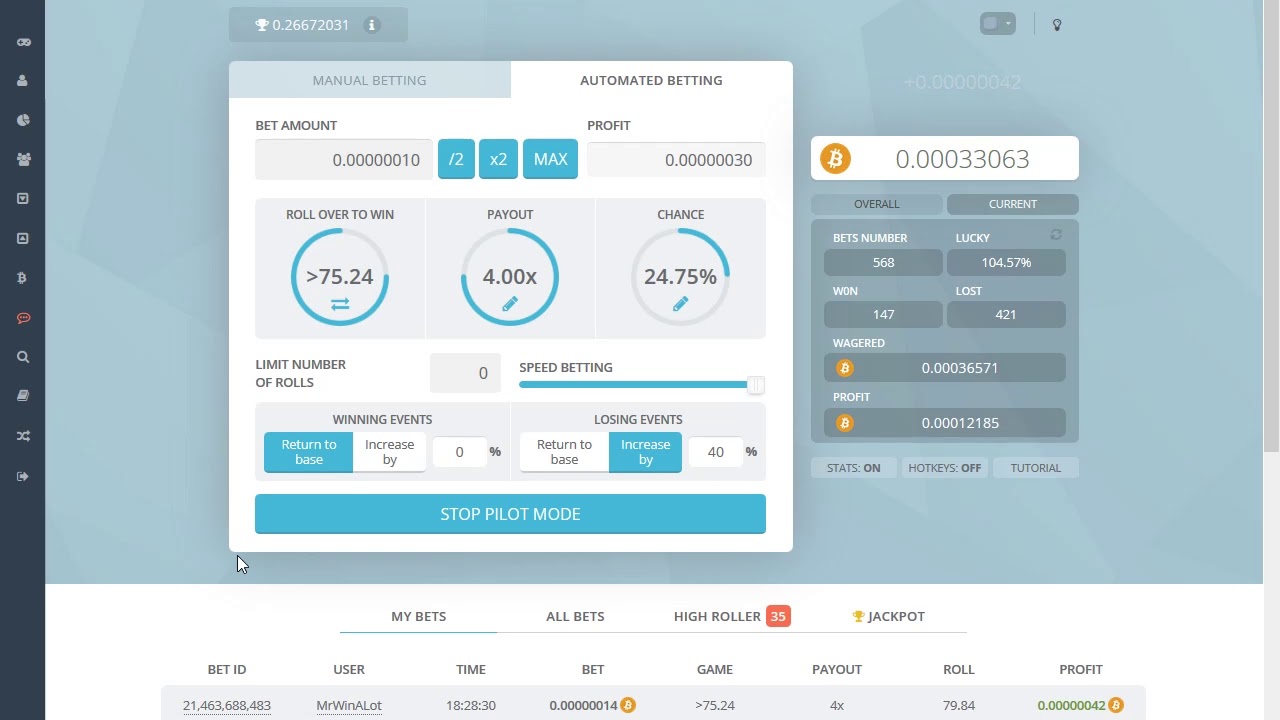Open MrWinALot user link

(349, 705)
